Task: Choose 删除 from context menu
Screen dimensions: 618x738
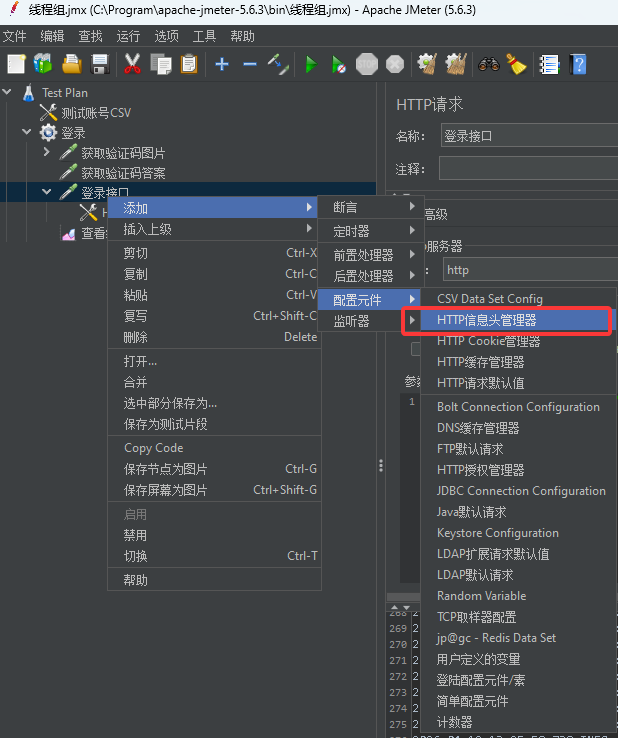Action: (214, 337)
